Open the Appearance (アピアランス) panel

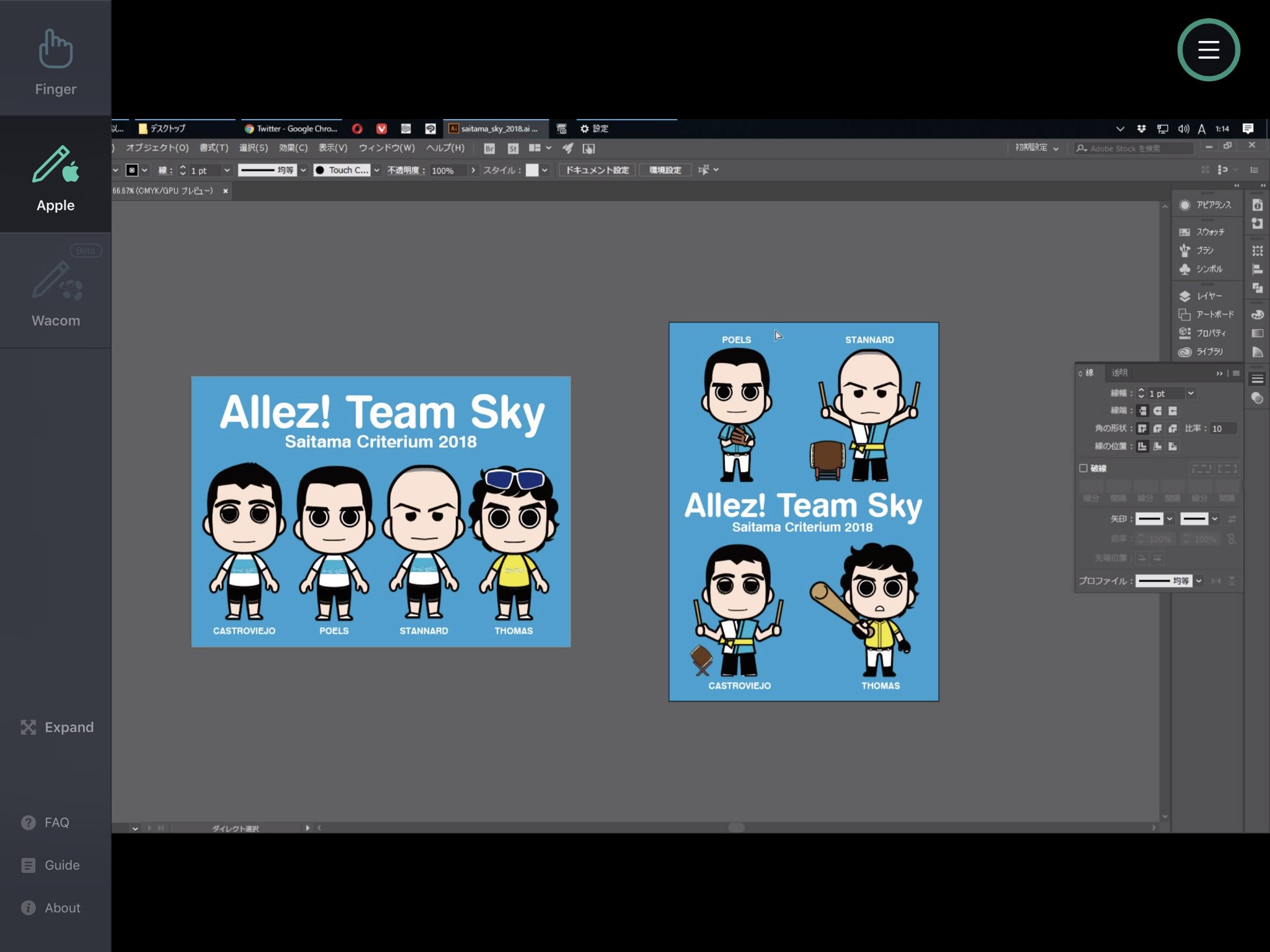1207,205
